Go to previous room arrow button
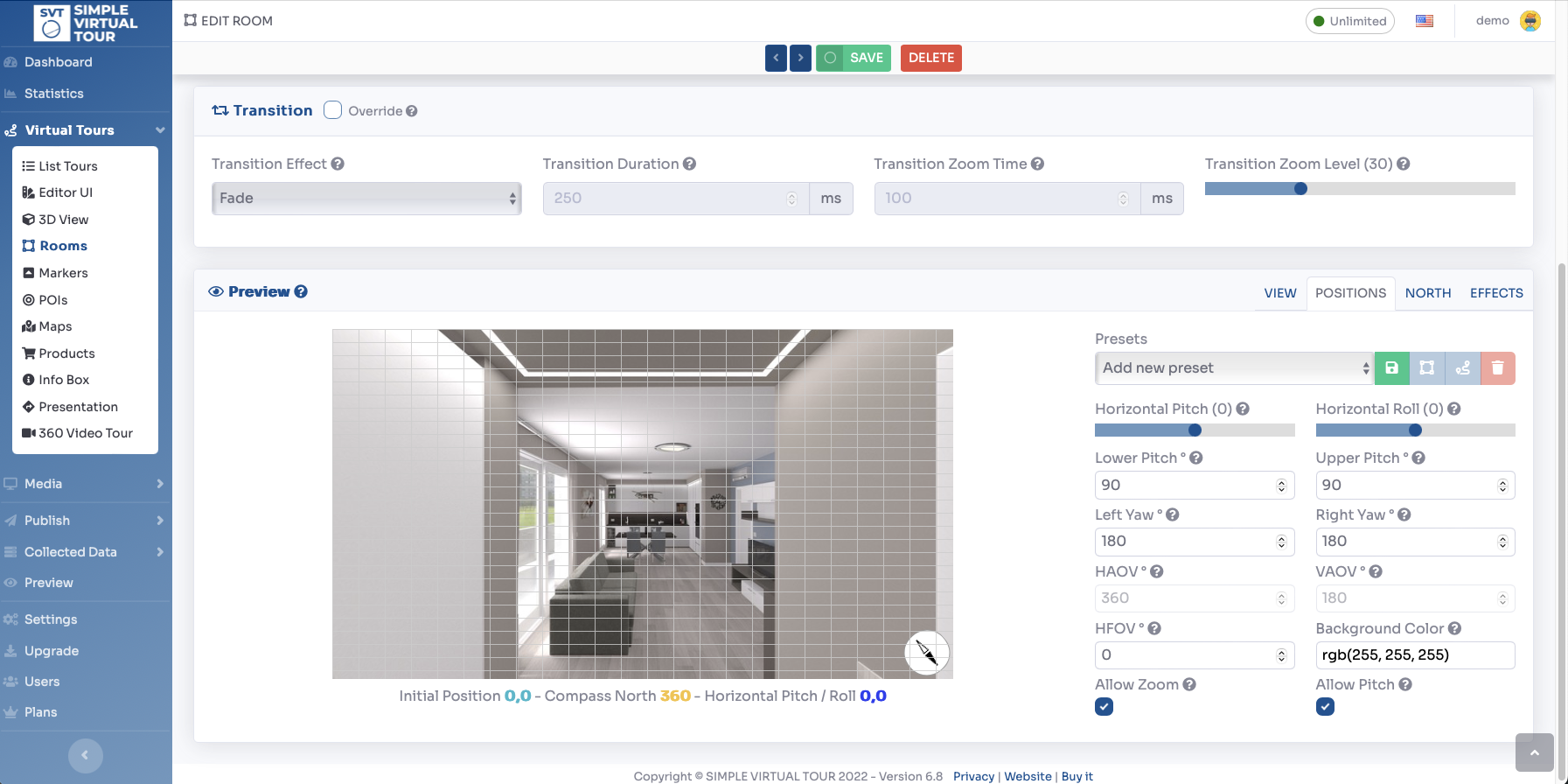This screenshot has width=1568, height=784. (x=776, y=58)
